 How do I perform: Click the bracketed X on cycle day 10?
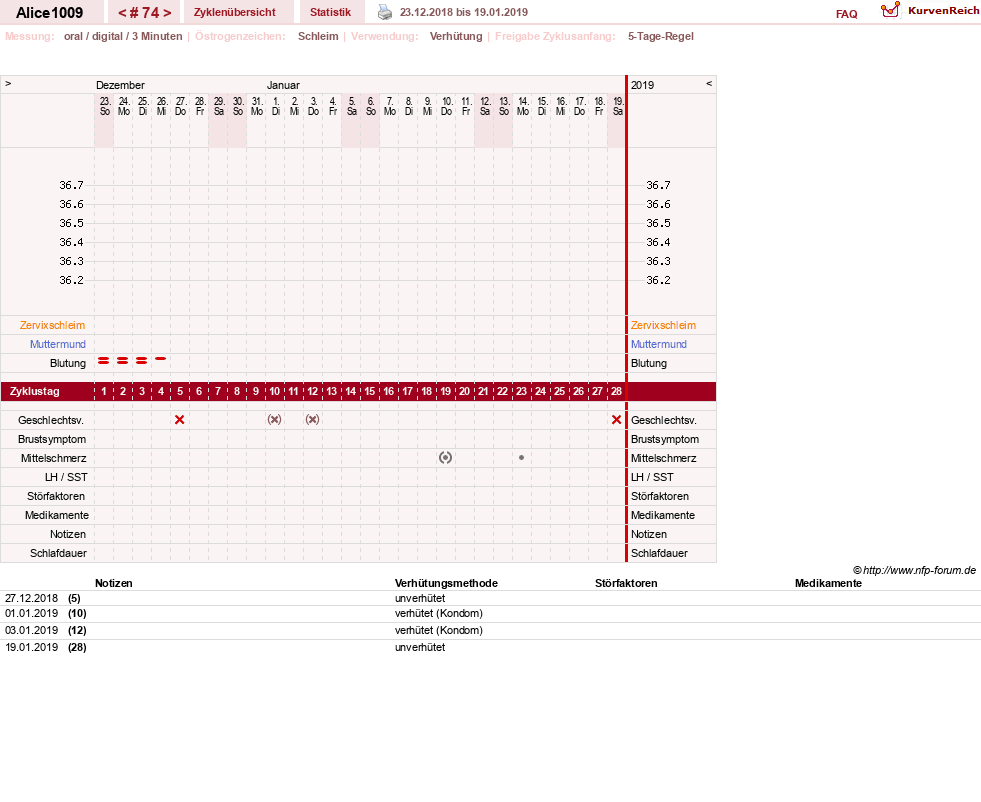pyautogui.click(x=275, y=420)
